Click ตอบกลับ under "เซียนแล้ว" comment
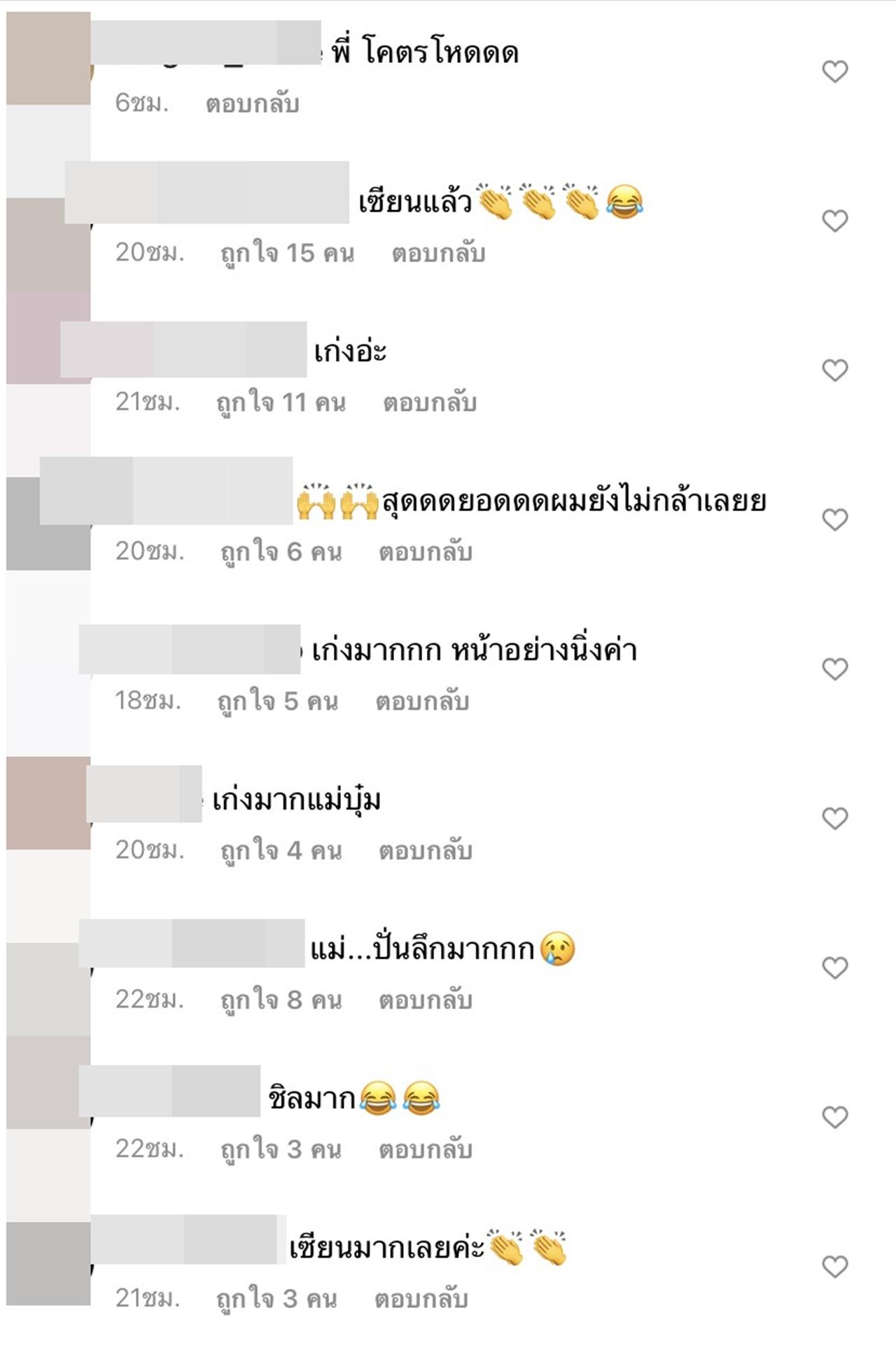This screenshot has width=896, height=1362. 438,253
